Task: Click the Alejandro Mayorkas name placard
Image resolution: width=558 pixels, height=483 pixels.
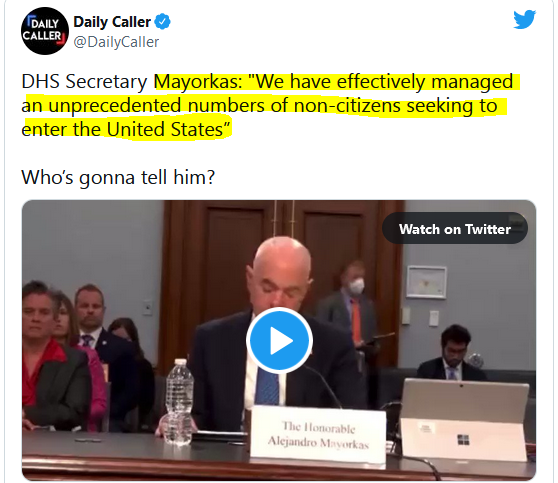Action: (x=318, y=435)
